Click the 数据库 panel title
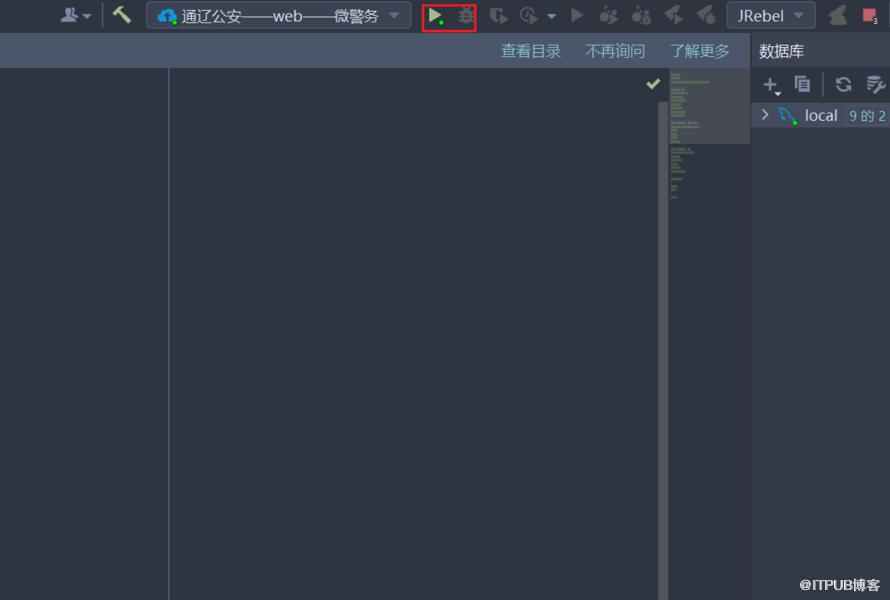The image size is (890, 600). pos(782,52)
